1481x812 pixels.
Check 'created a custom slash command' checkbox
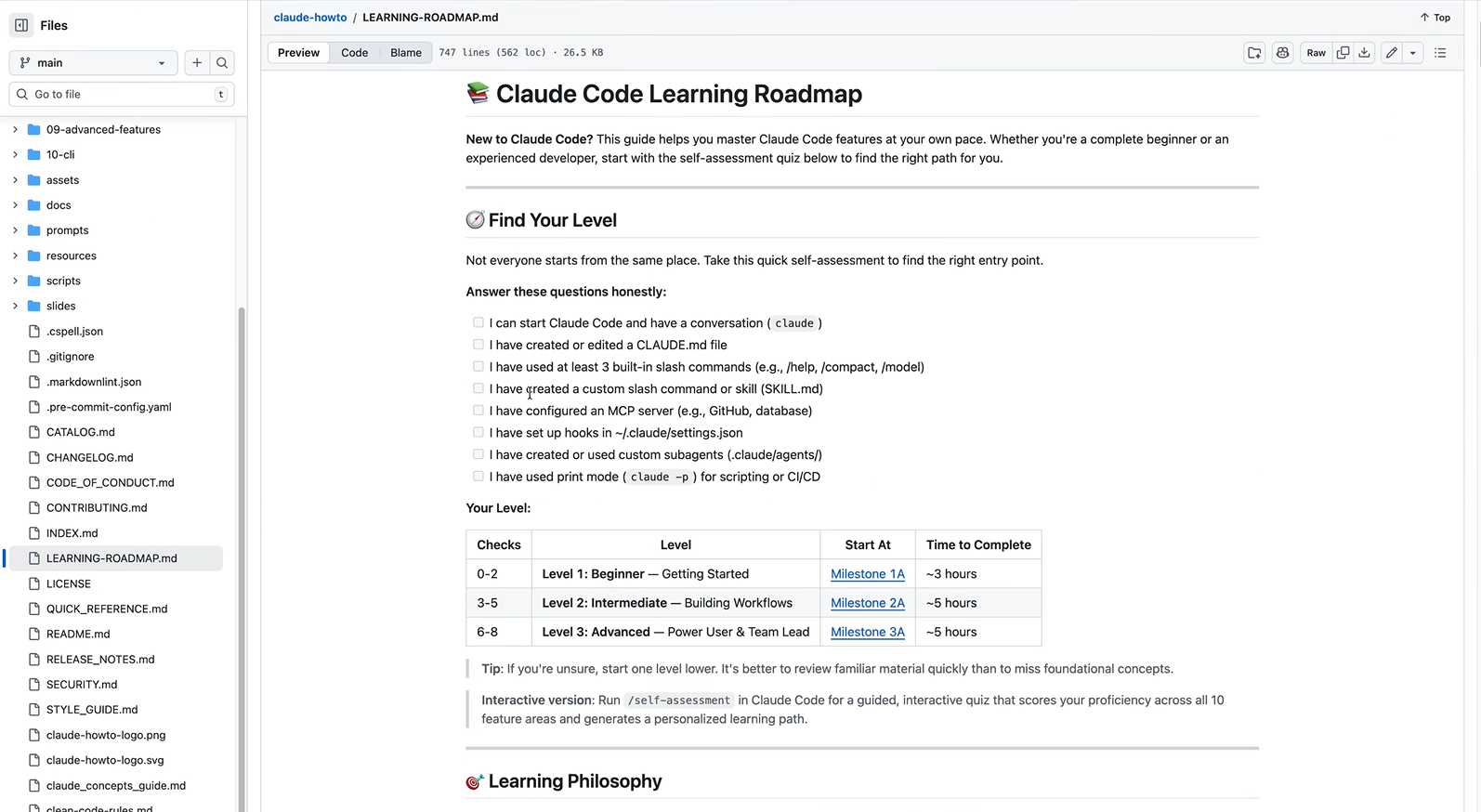[x=478, y=388]
